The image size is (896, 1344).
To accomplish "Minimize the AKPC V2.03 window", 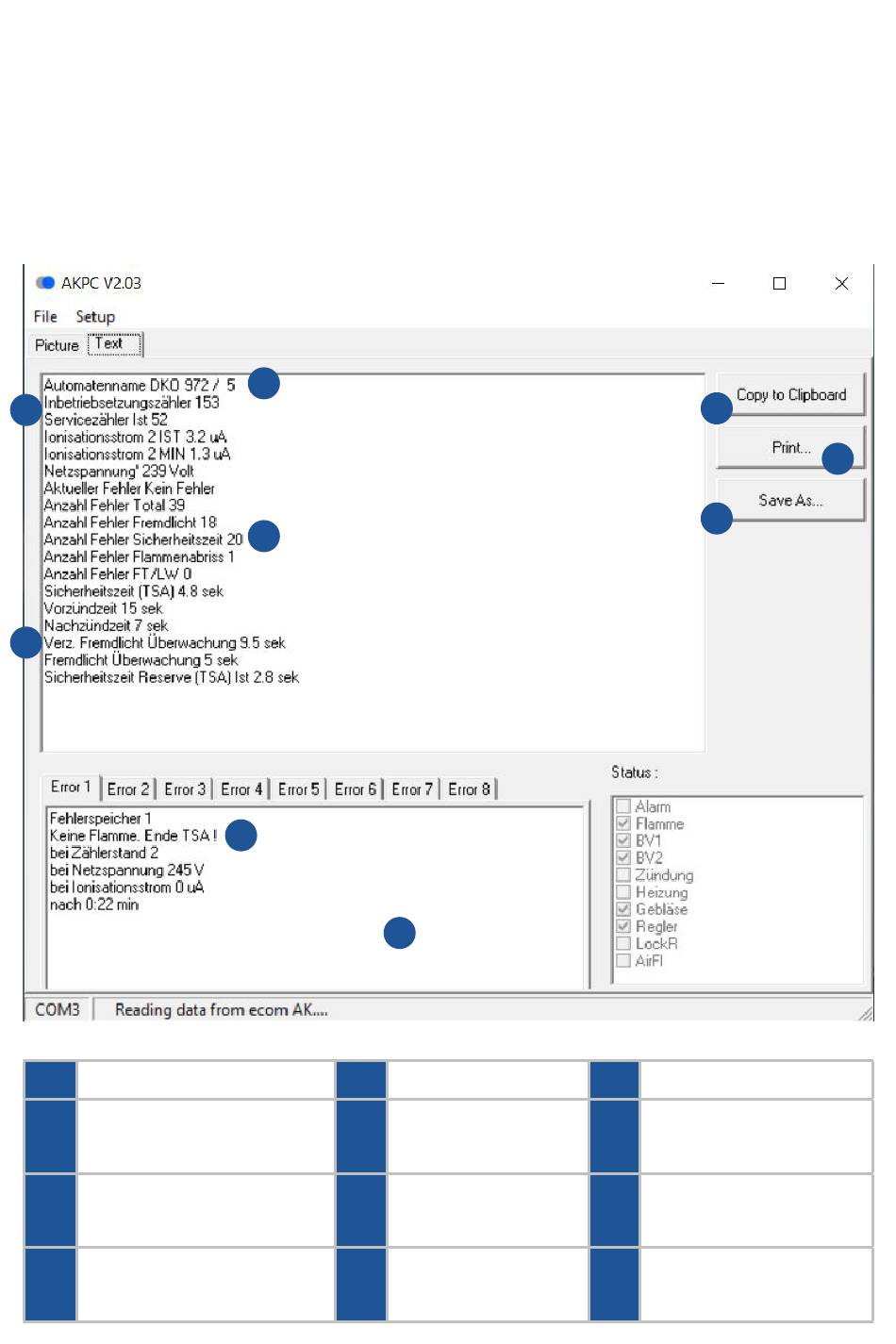I will pos(718,283).
